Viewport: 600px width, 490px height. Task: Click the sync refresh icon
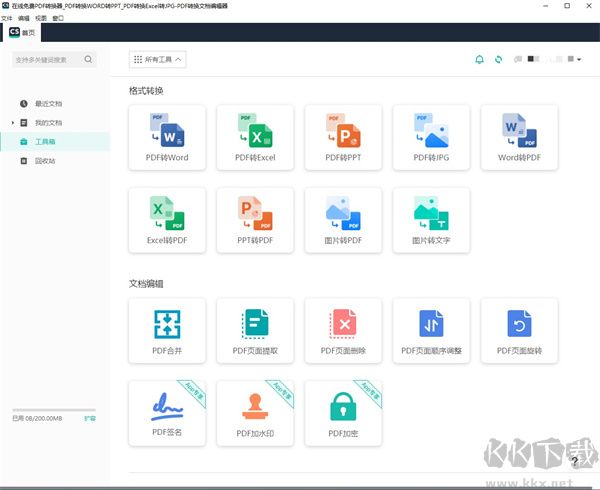(x=498, y=59)
